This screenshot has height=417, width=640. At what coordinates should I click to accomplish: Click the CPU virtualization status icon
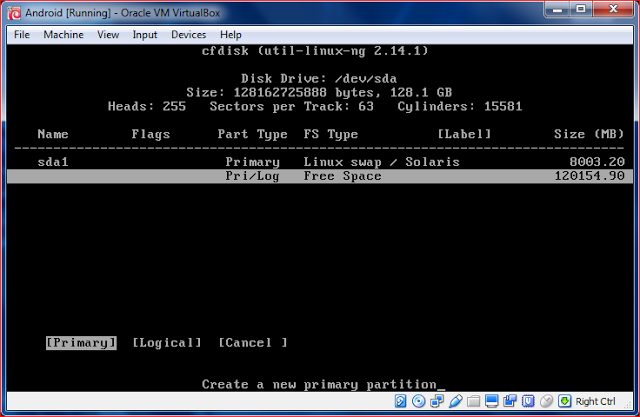[528, 401]
